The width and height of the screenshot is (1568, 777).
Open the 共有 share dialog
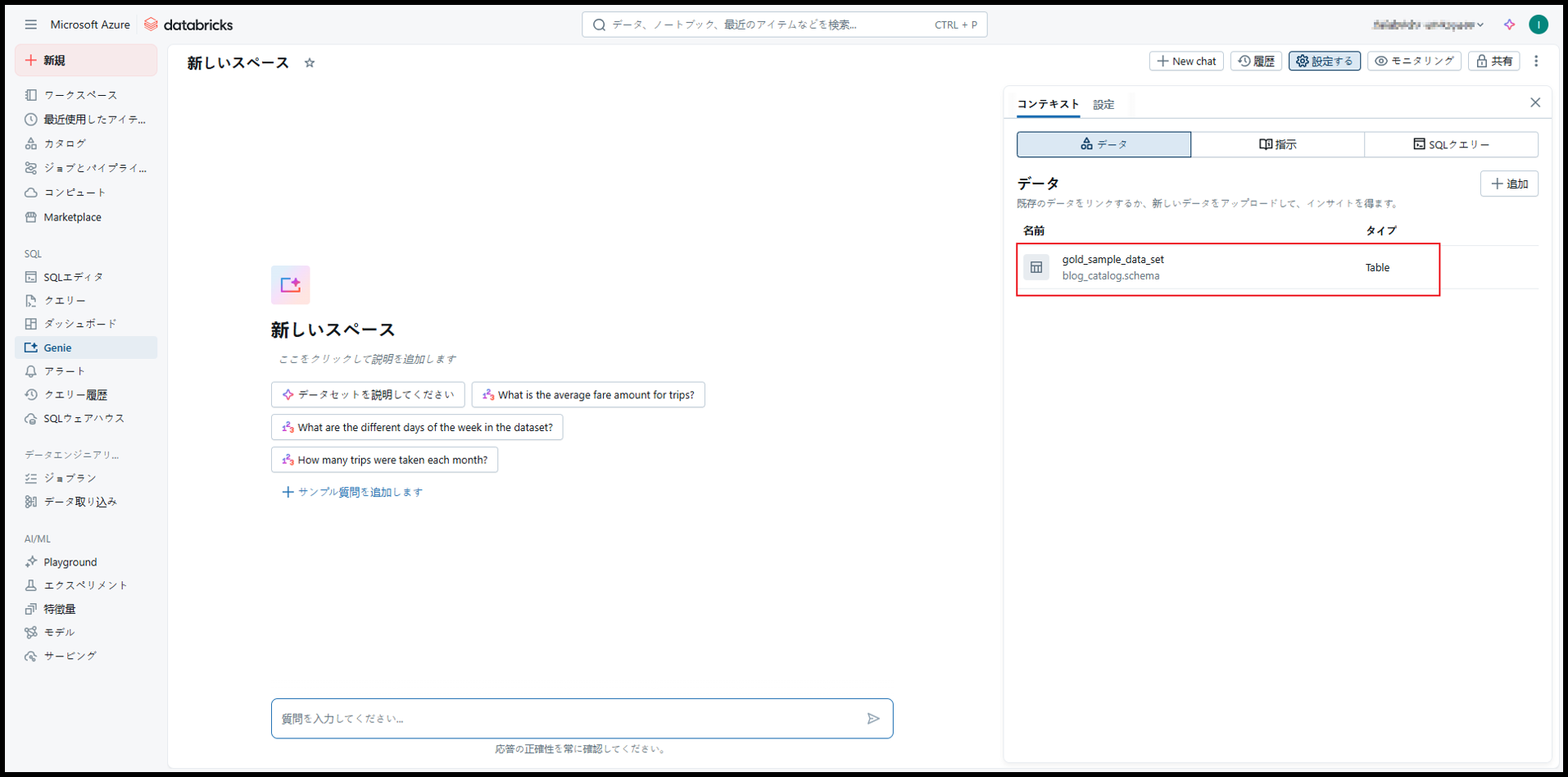1493,61
